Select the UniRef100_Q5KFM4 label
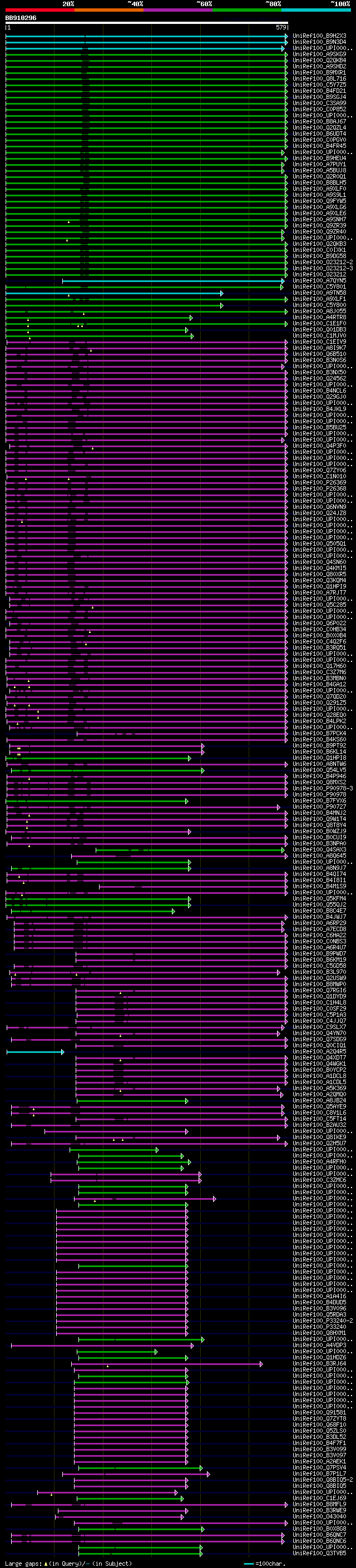This screenshot has height=1568, width=356. coord(319,898)
